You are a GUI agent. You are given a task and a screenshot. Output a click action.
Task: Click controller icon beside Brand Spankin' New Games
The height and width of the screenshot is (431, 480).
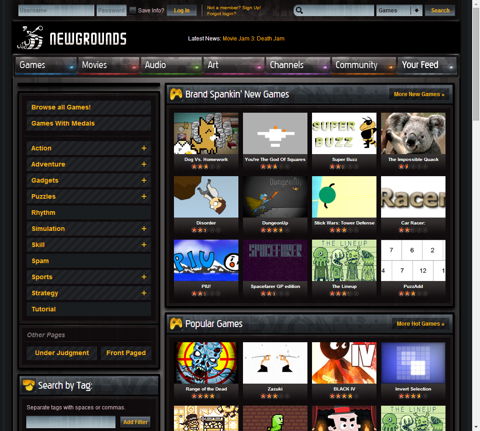pyautogui.click(x=176, y=94)
